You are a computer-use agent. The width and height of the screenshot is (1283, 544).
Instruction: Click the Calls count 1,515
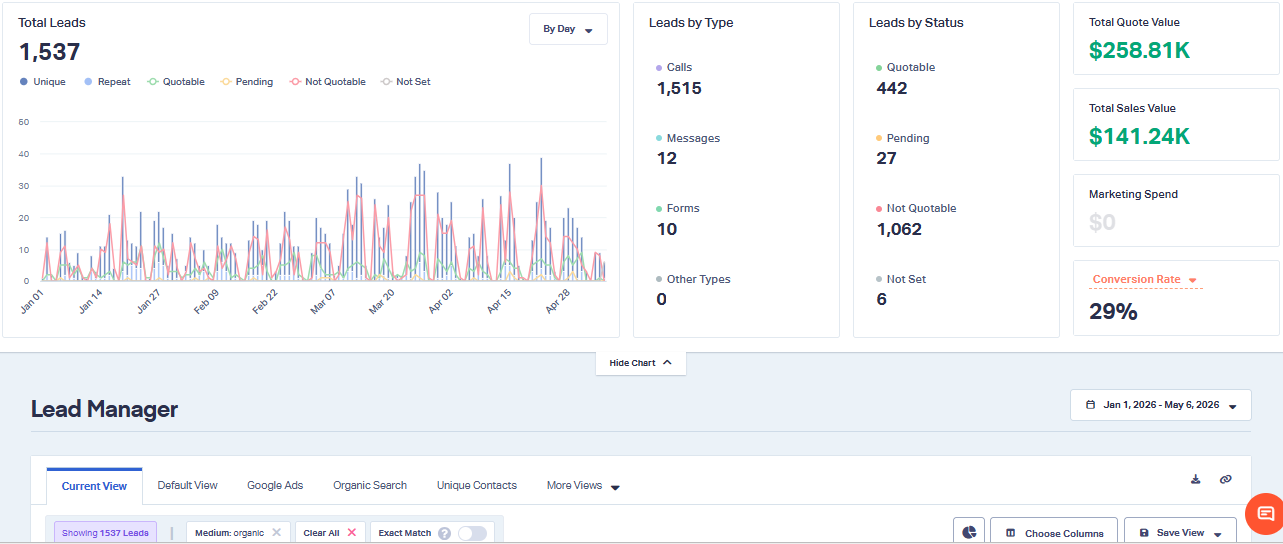coord(679,88)
